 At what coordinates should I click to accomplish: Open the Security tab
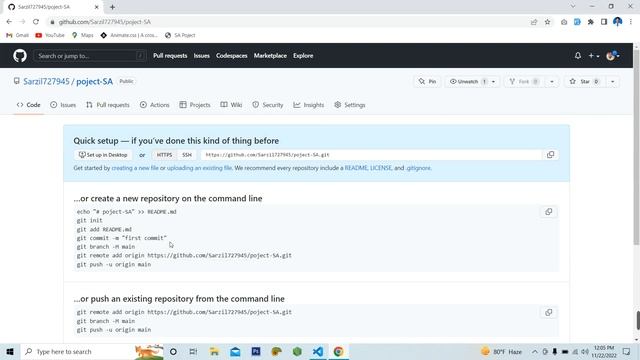point(267,105)
